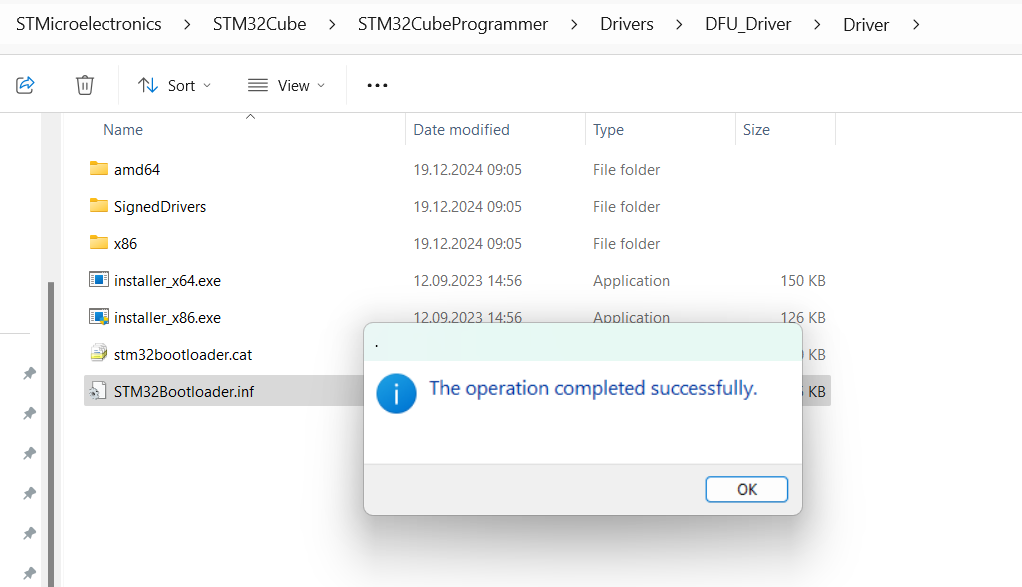Screen dimensions: 1022x587
Task: Click the installer_x64.exe application icon
Action: 100,280
